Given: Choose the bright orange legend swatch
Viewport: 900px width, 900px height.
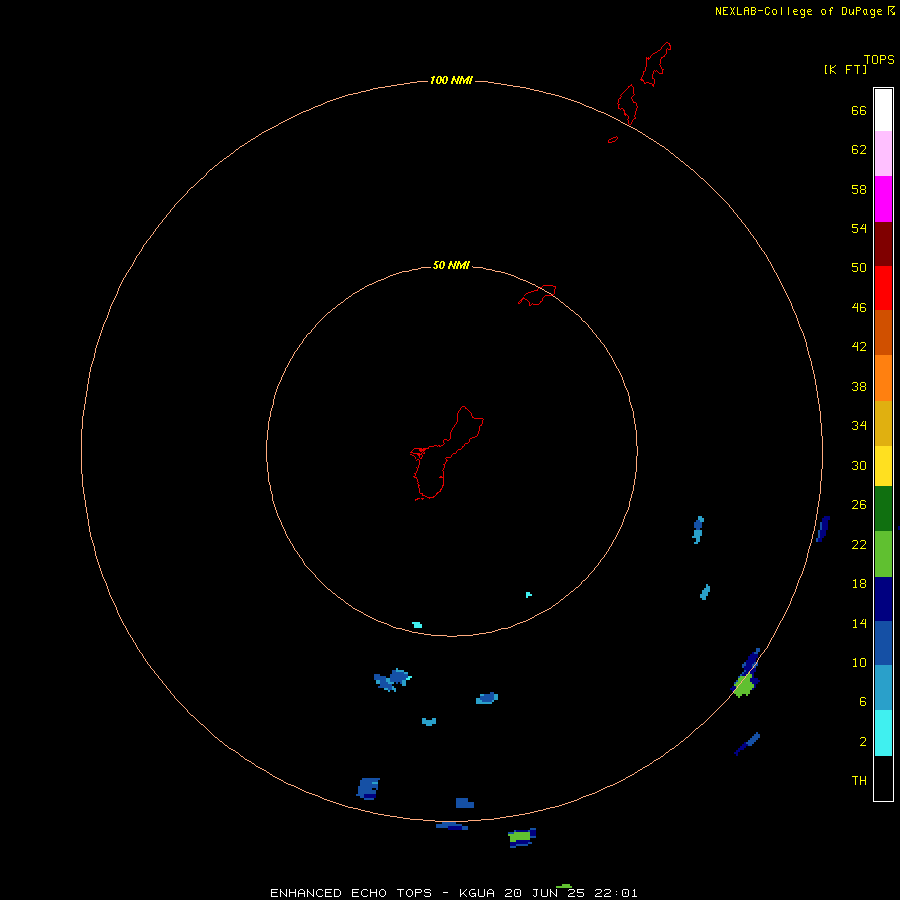Looking at the screenshot, I should [883, 378].
